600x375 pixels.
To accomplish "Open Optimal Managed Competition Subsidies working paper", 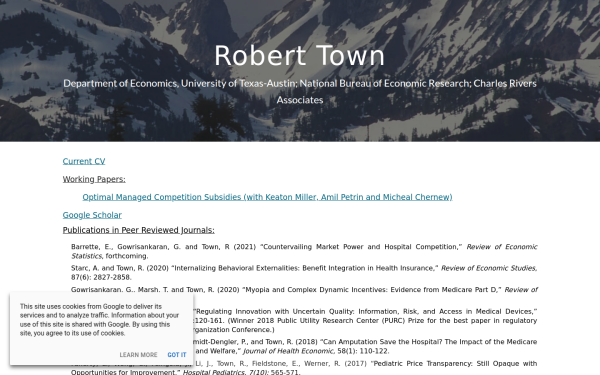I will click(x=267, y=197).
